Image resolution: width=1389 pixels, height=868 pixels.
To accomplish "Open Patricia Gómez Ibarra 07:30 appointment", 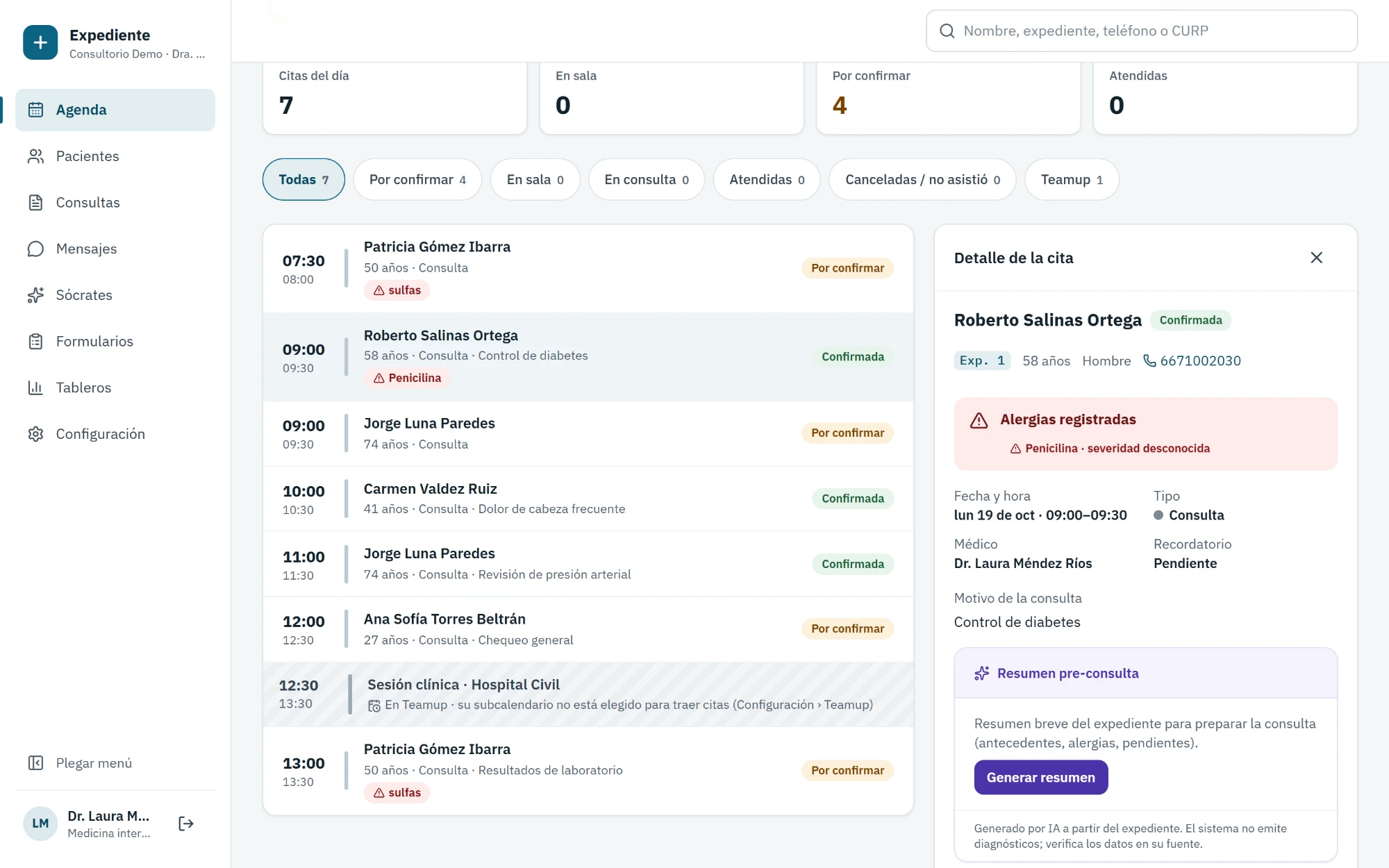I will point(588,269).
